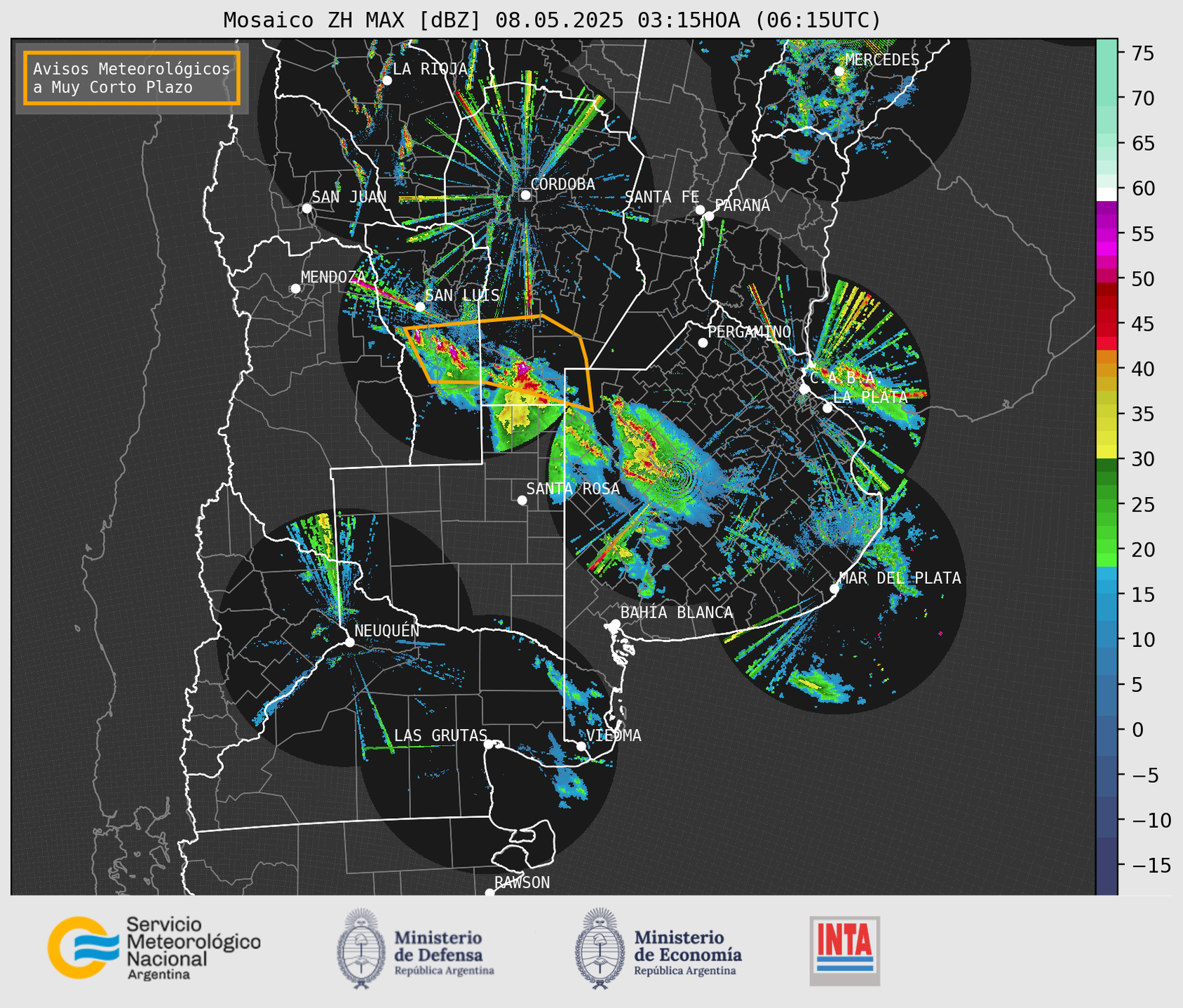Click the MENDOZA city marker dot
The image size is (1183, 1008).
(x=295, y=288)
